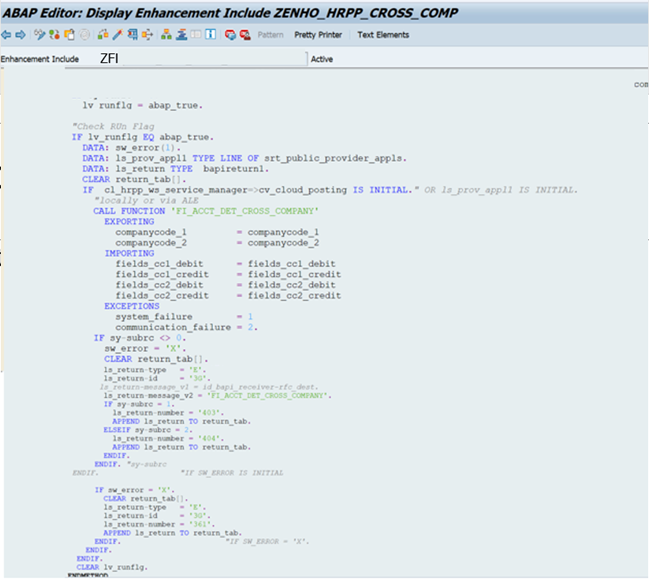
Task: Open Text Elements
Action: 383,35
